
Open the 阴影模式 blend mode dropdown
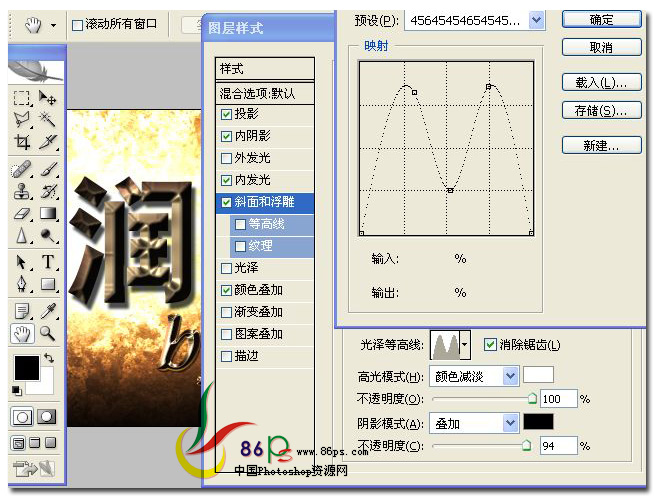pos(510,423)
